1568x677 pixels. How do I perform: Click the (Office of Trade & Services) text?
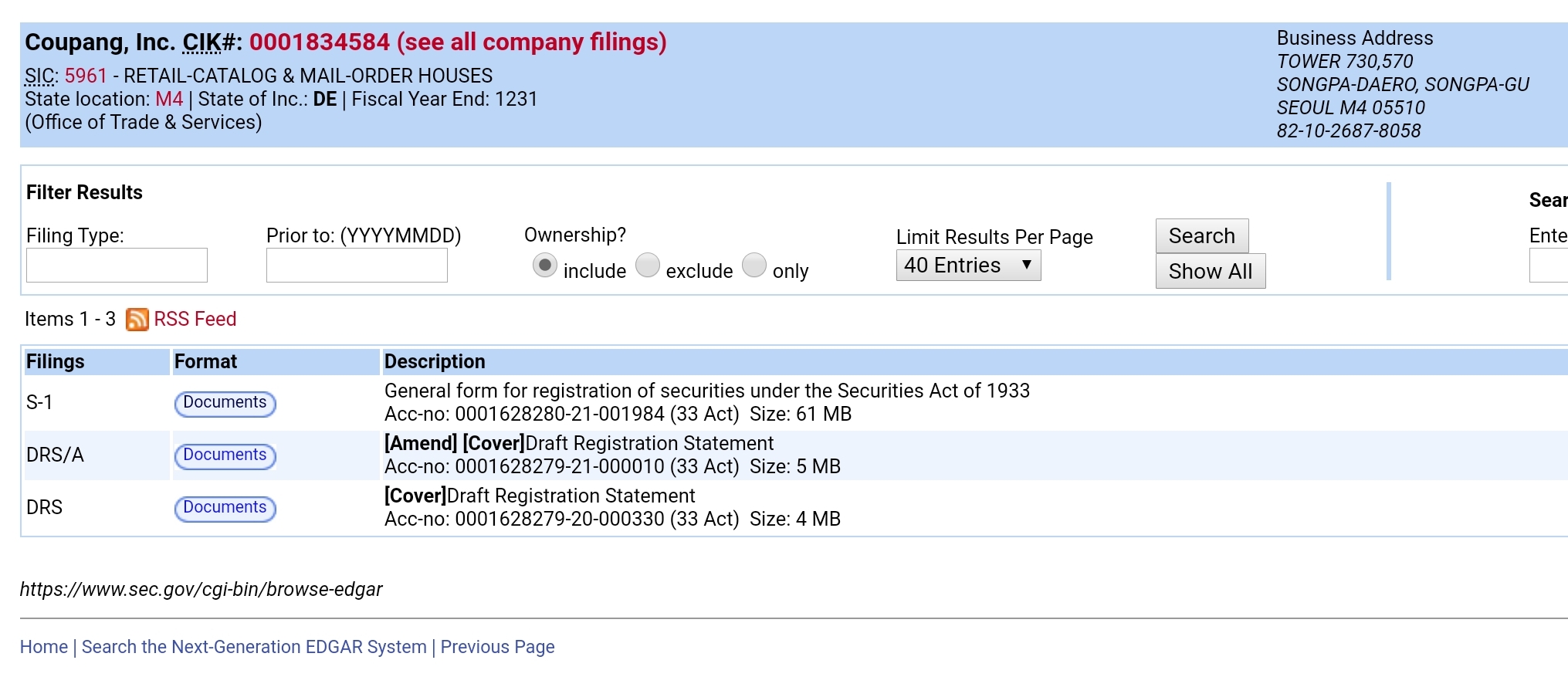point(144,122)
